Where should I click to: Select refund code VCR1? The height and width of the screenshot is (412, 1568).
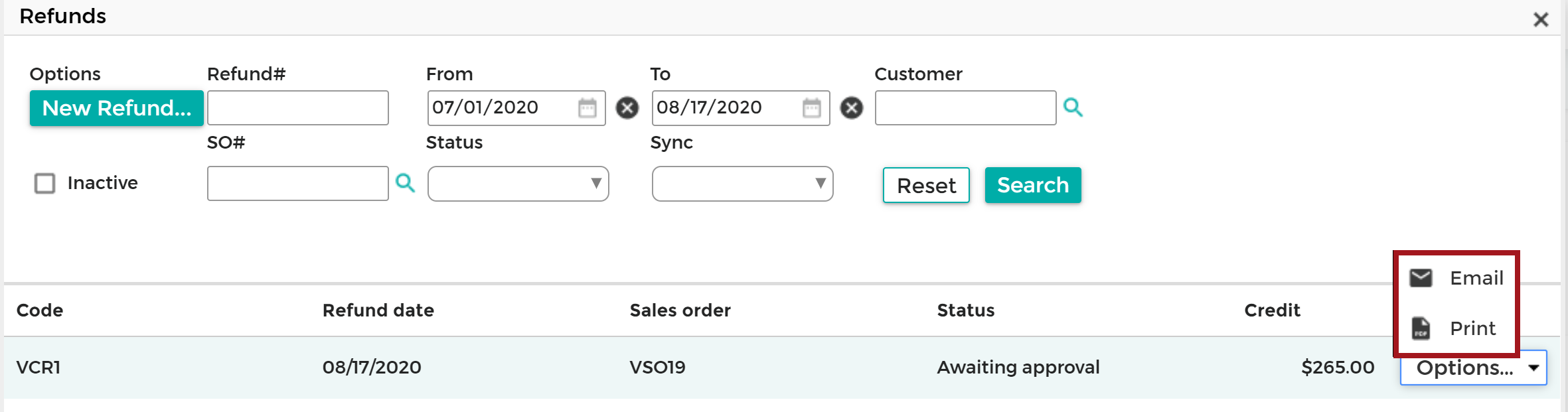click(39, 368)
